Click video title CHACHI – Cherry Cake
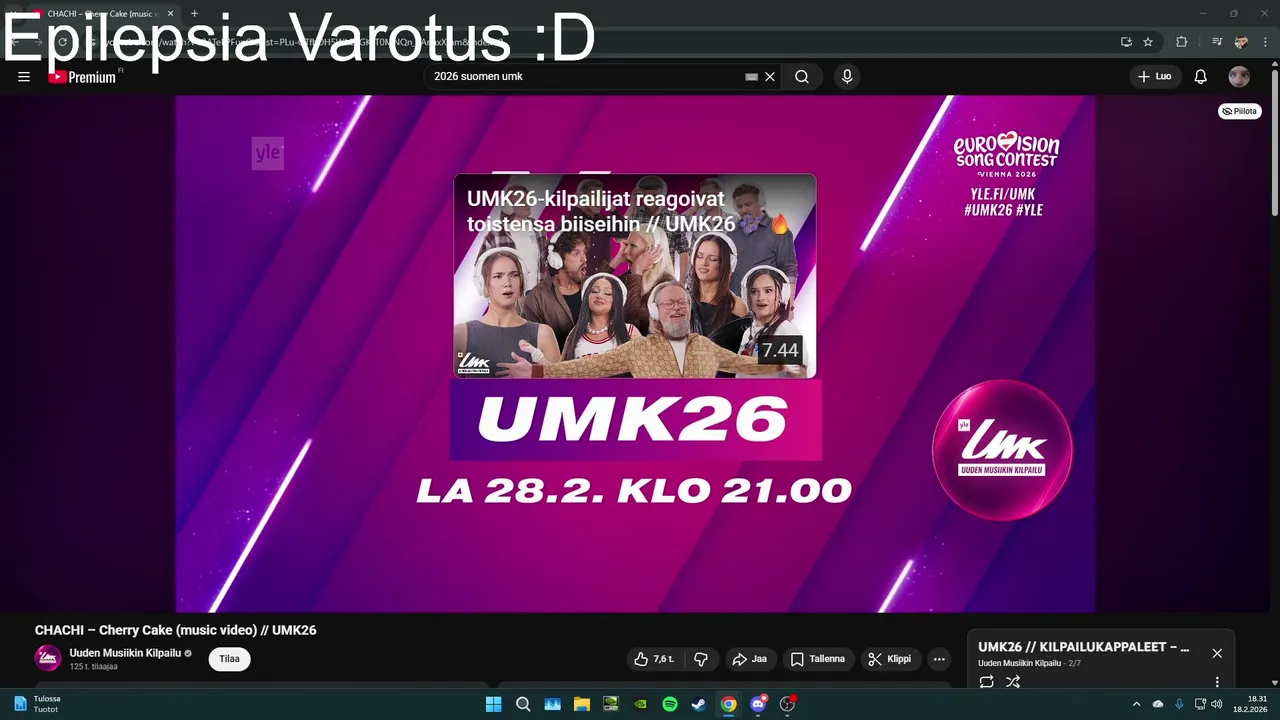Screen dimensions: 1280x720 [175, 630]
